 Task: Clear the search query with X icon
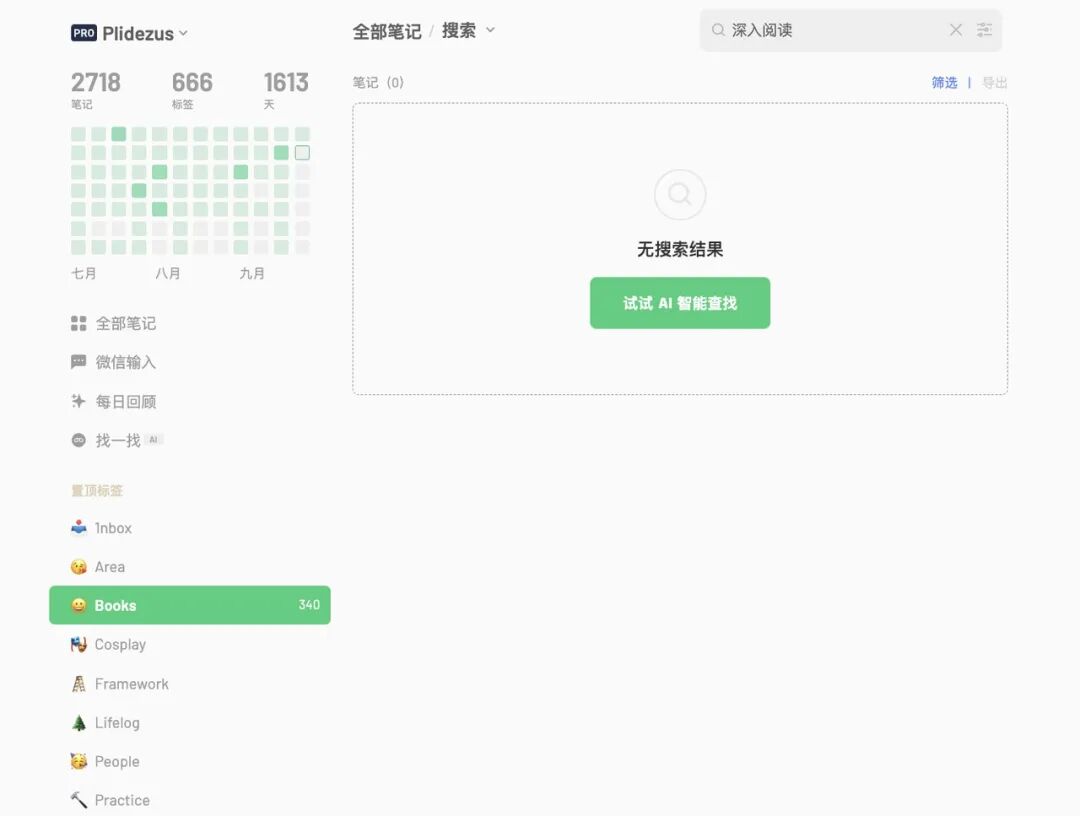pyautogui.click(x=955, y=30)
